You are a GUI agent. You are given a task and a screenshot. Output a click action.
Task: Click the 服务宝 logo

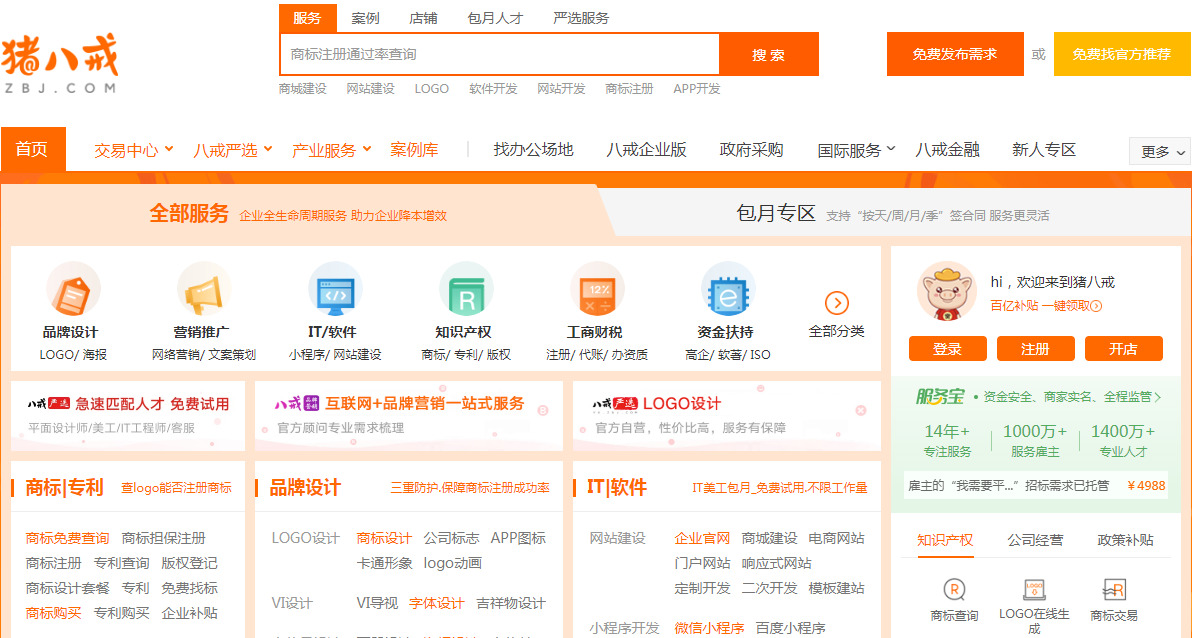[940, 396]
